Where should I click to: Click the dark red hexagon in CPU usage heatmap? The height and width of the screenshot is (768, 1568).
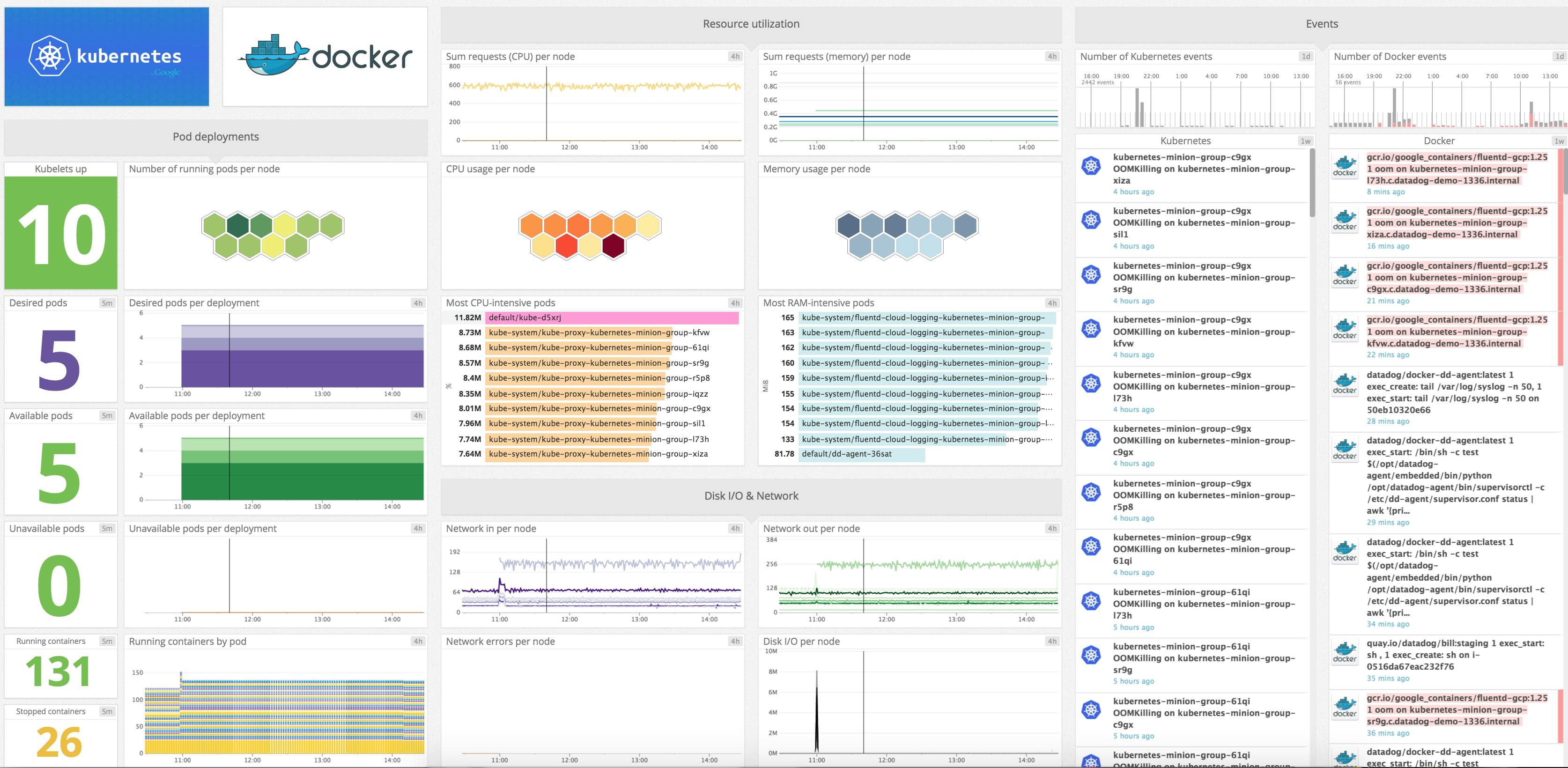coord(615,246)
